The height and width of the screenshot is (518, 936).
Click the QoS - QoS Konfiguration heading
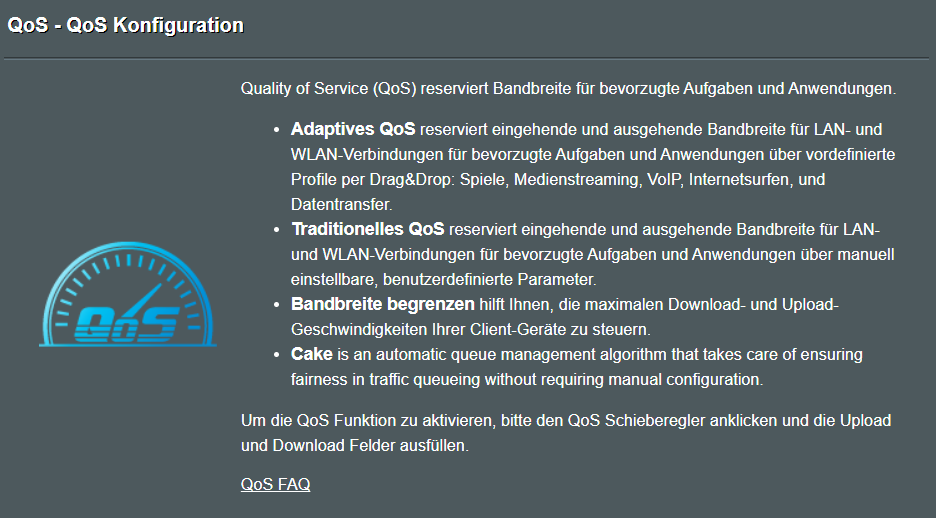coord(125,25)
